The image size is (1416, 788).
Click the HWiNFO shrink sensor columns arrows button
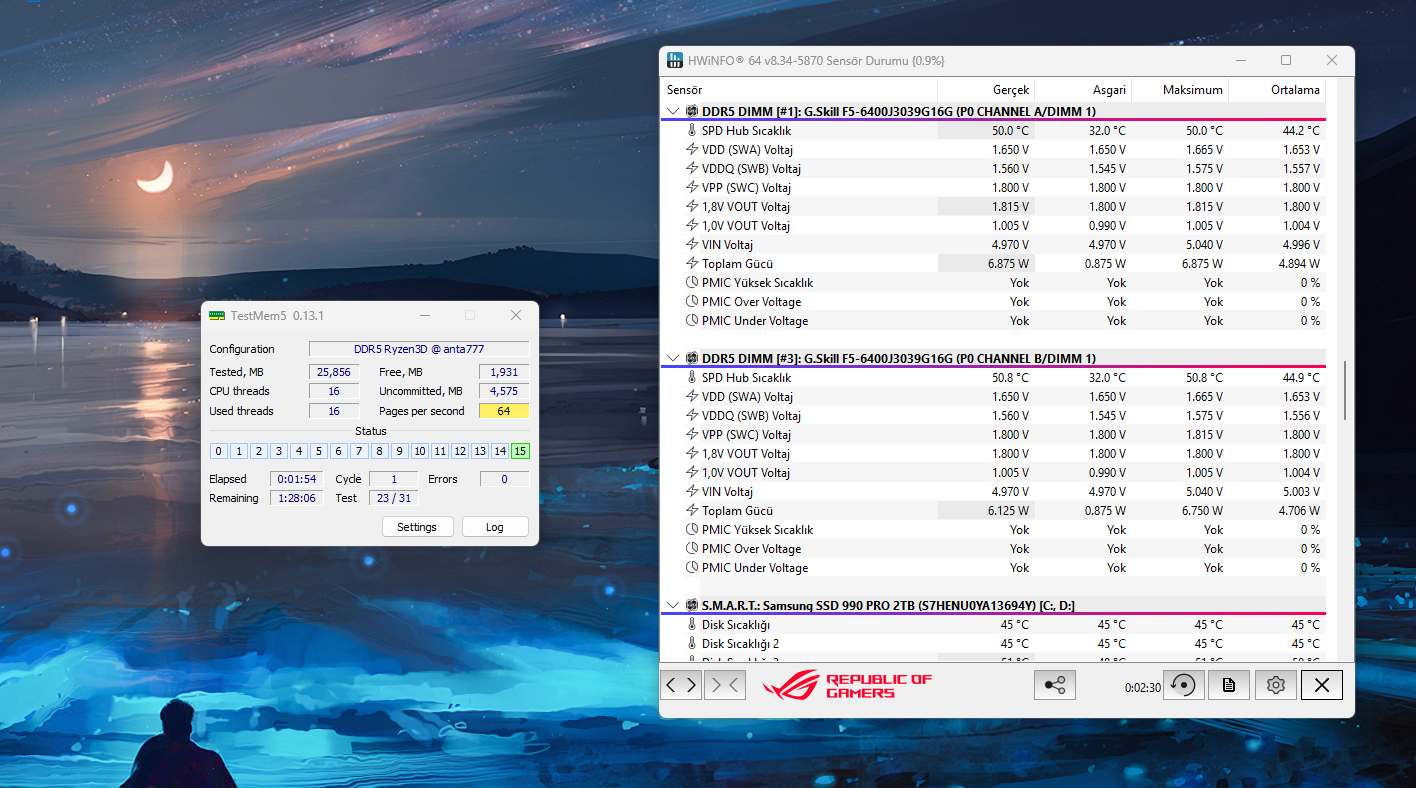(x=725, y=685)
